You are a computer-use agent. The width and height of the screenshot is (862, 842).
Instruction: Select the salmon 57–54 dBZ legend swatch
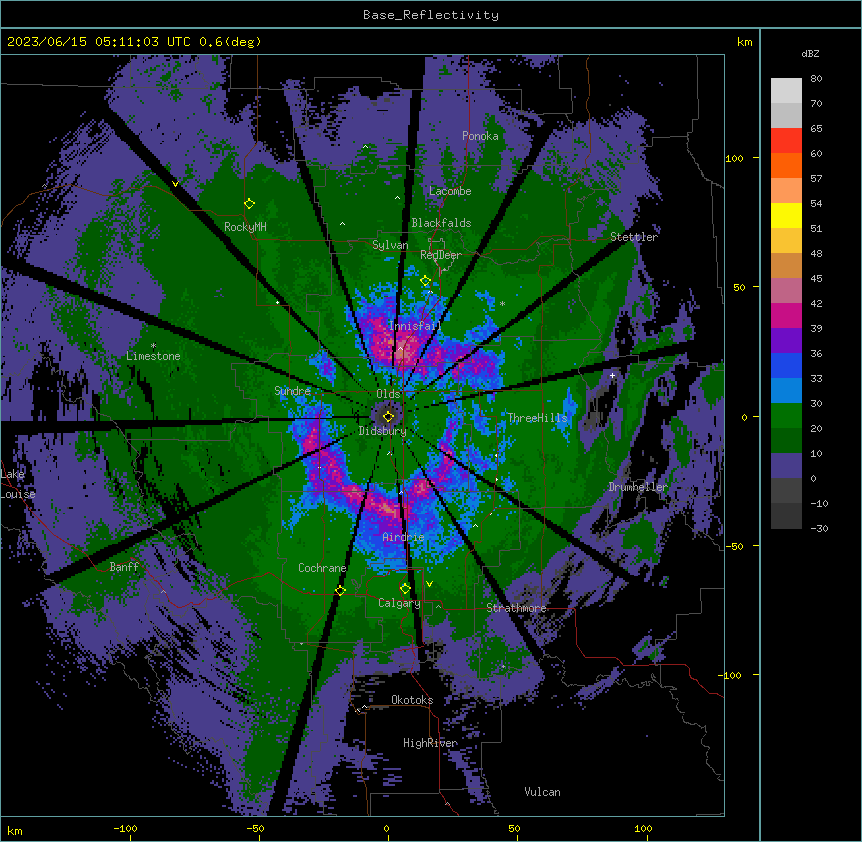pyautogui.click(x=786, y=191)
